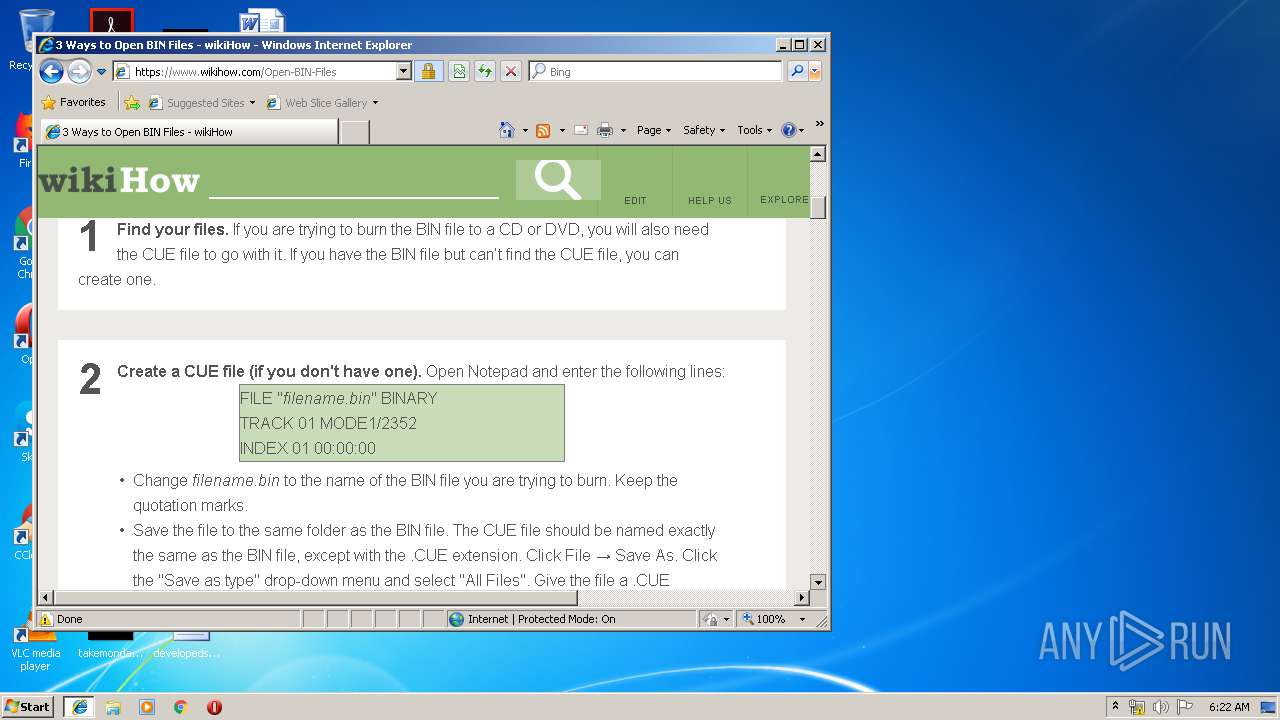1280x720 pixels.
Task: Open the Windows Media Player taskbar icon
Action: tap(147, 707)
